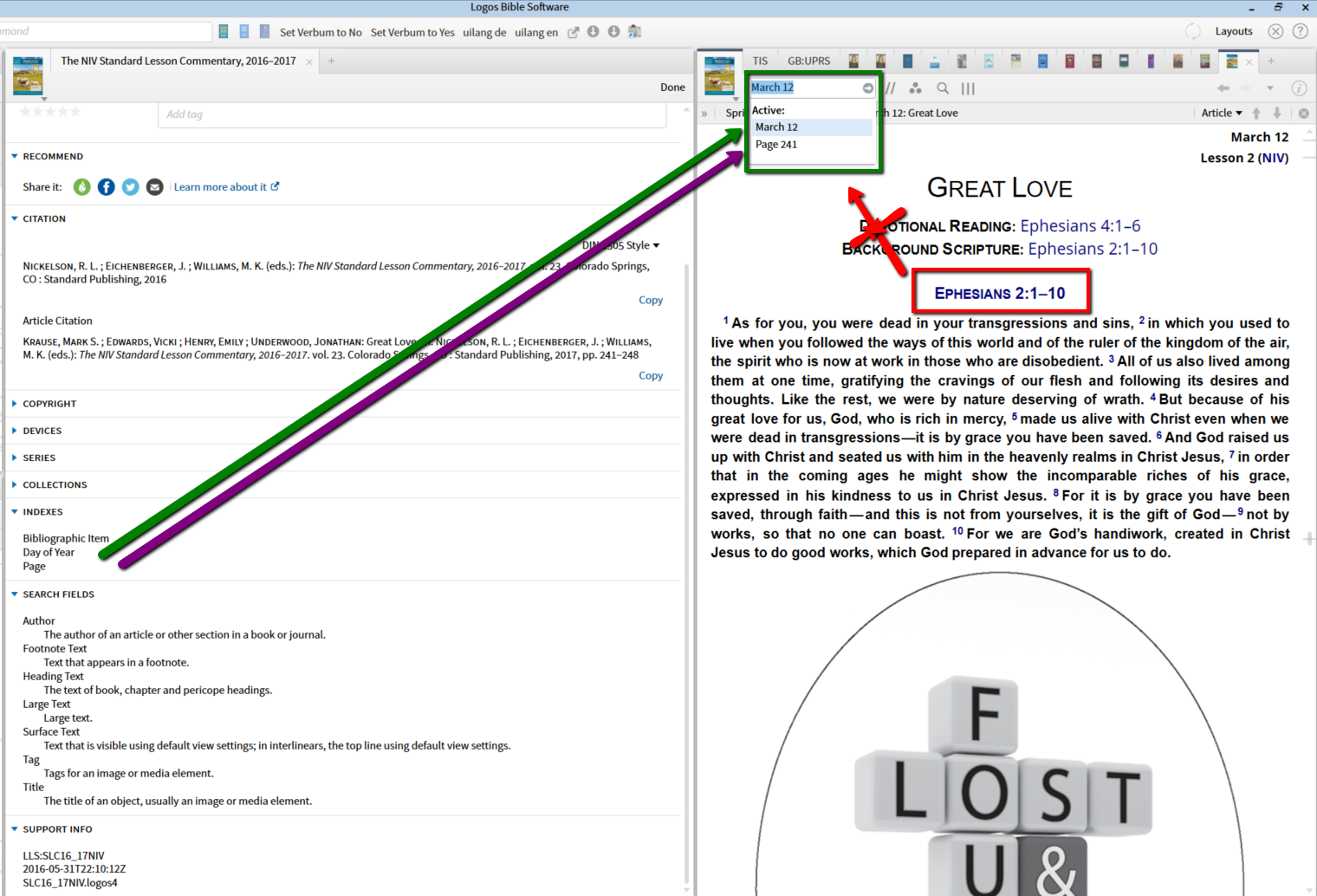Viewport: 1317px width, 896px height.
Task: Switch to the TIS tab
Action: pos(760,62)
